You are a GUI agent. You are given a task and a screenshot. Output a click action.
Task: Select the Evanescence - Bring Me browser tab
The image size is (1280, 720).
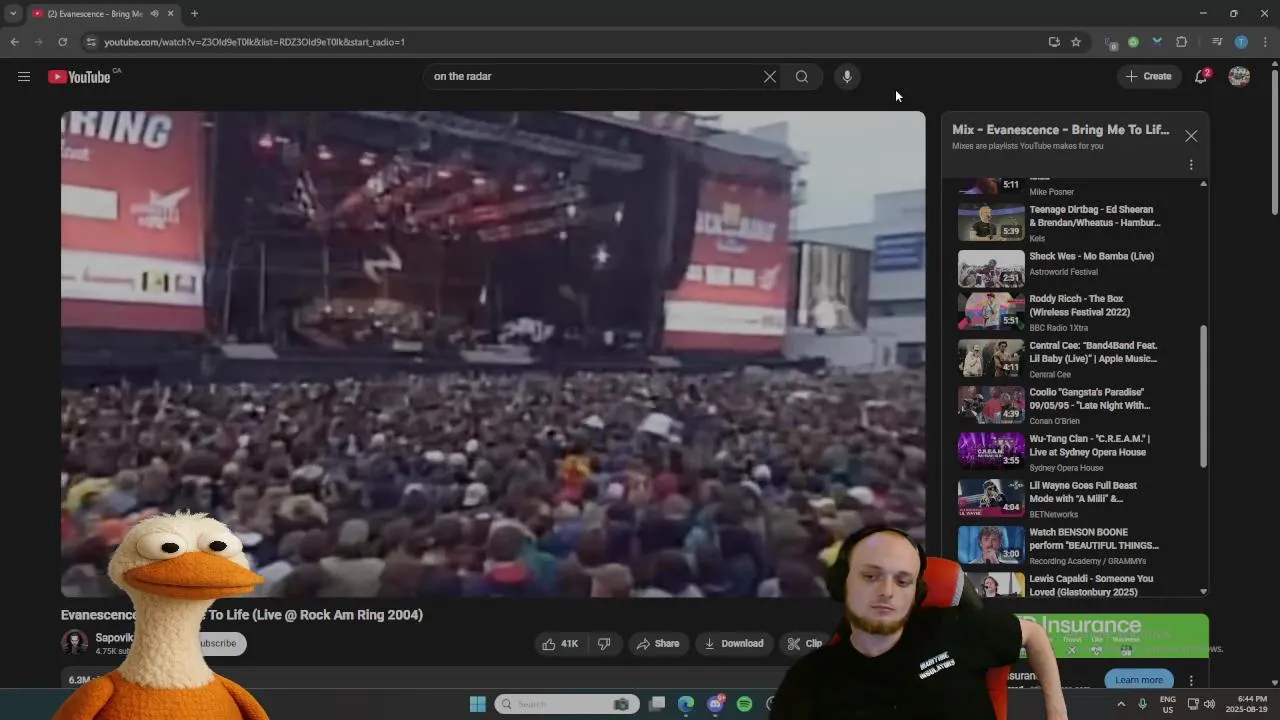(95, 13)
